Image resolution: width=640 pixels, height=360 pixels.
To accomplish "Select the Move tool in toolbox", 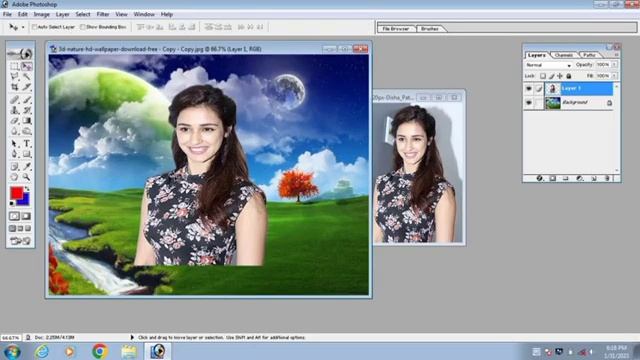I will tap(27, 66).
